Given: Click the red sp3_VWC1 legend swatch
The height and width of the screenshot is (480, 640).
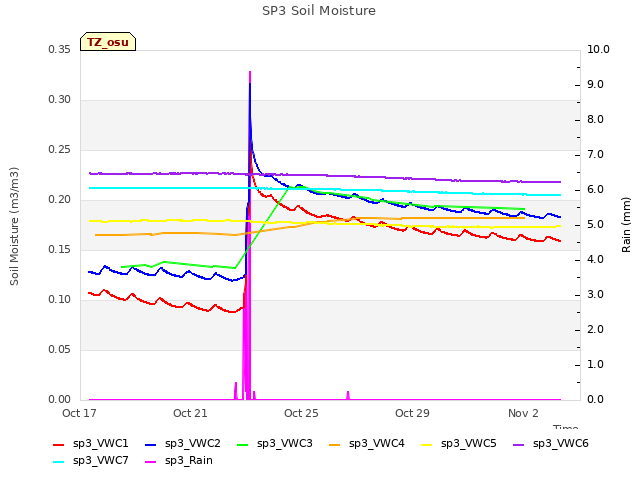Looking at the screenshot, I should point(59,445).
